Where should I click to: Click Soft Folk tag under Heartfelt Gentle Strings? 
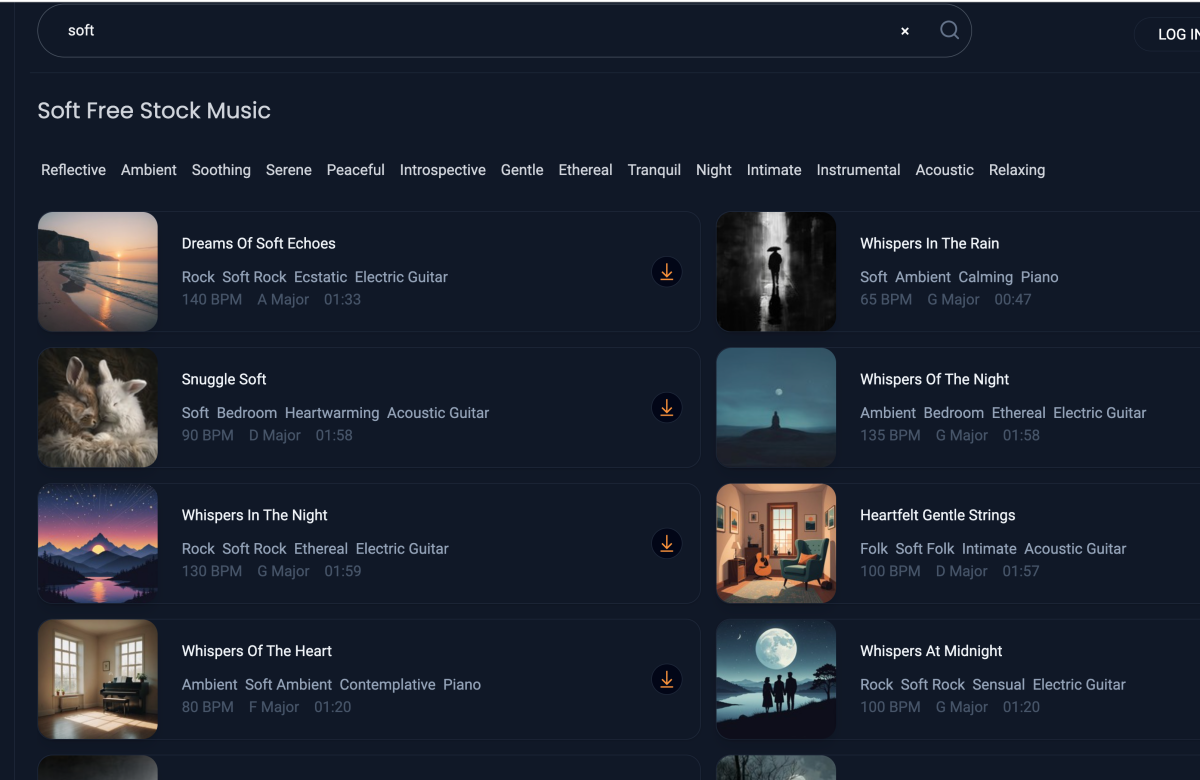tap(925, 549)
